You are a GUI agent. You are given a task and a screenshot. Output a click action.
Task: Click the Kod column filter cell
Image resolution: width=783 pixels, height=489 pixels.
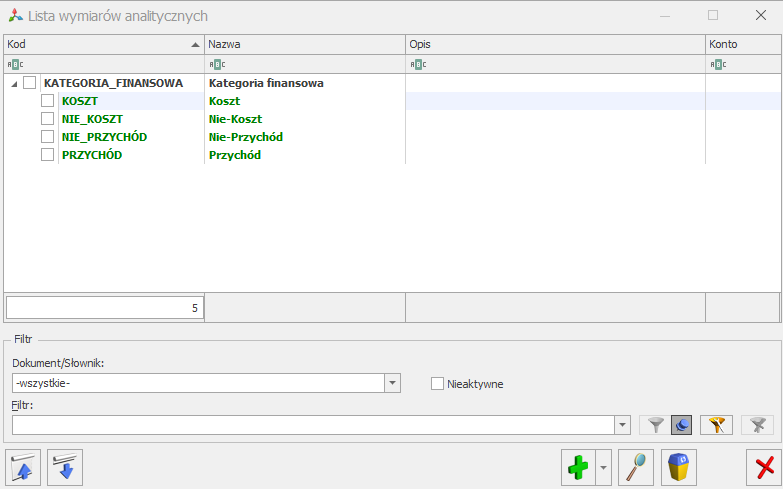(104, 64)
